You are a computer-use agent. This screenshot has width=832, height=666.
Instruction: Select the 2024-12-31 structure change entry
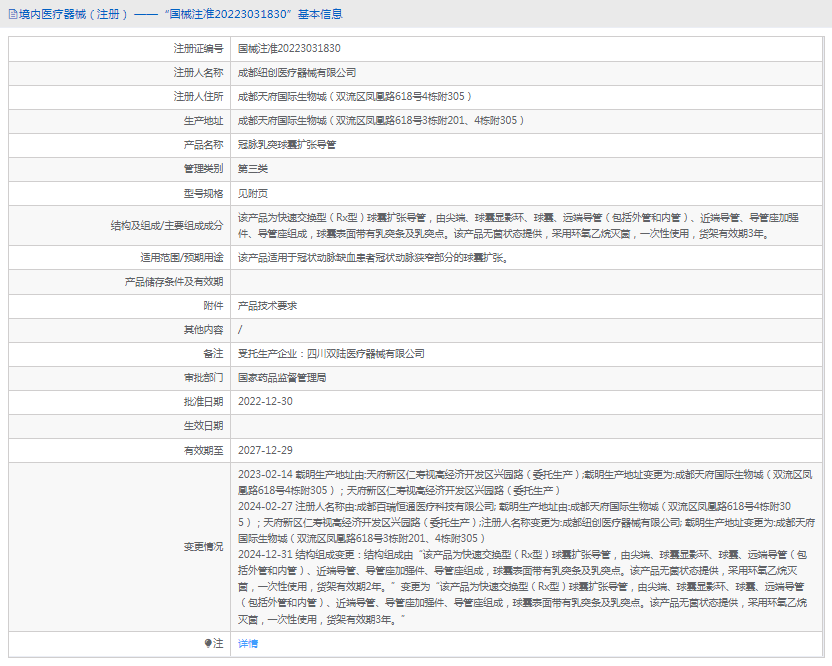pyautogui.click(x=523, y=587)
